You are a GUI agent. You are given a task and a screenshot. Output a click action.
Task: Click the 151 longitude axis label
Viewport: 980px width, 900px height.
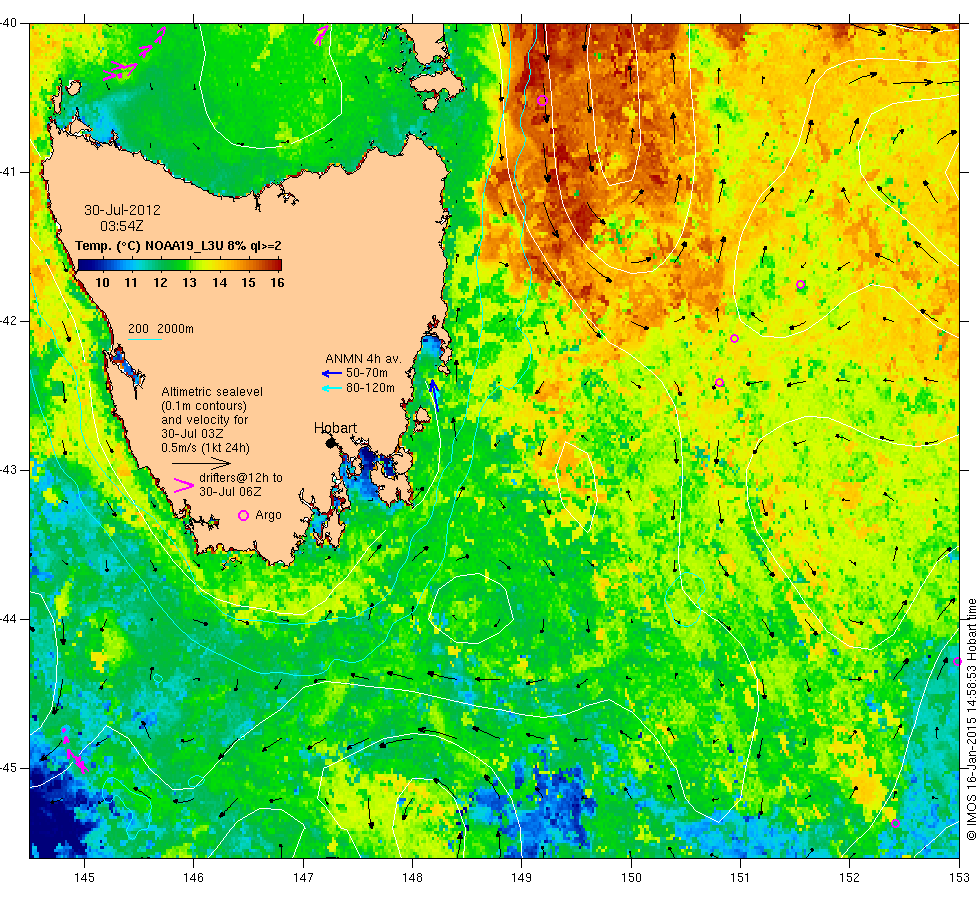(740, 878)
